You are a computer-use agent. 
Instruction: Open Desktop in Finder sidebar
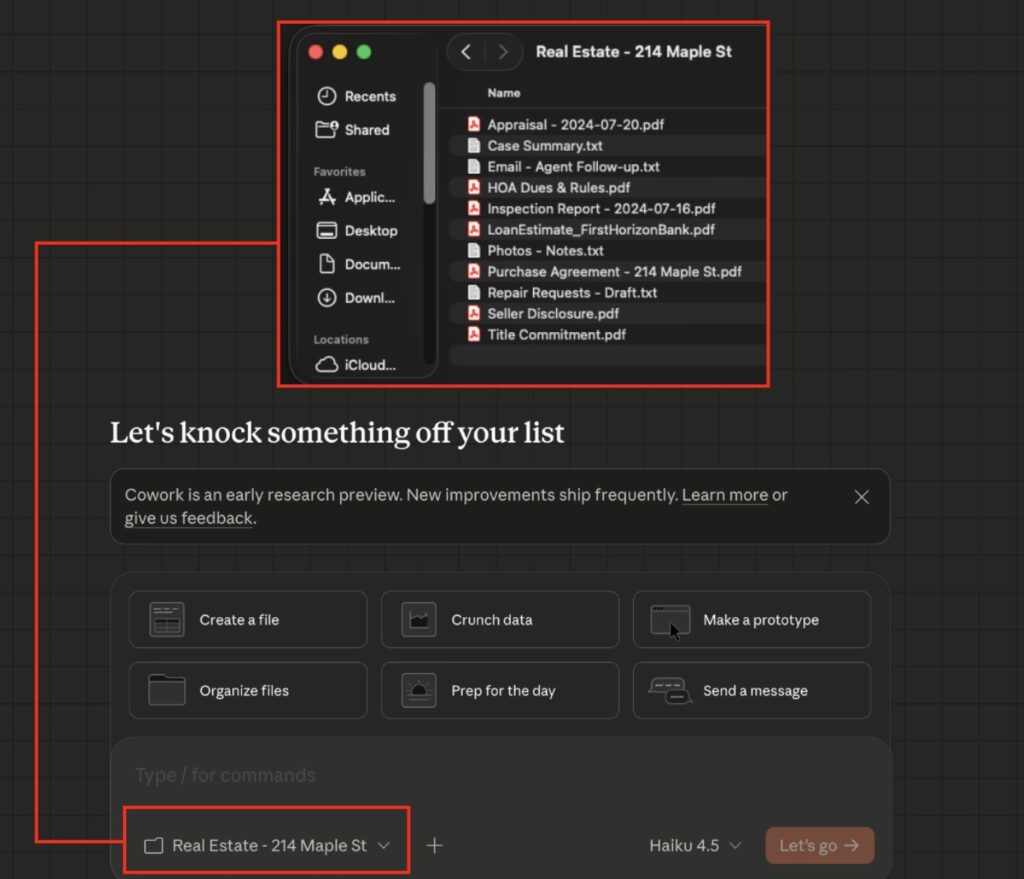pos(370,230)
